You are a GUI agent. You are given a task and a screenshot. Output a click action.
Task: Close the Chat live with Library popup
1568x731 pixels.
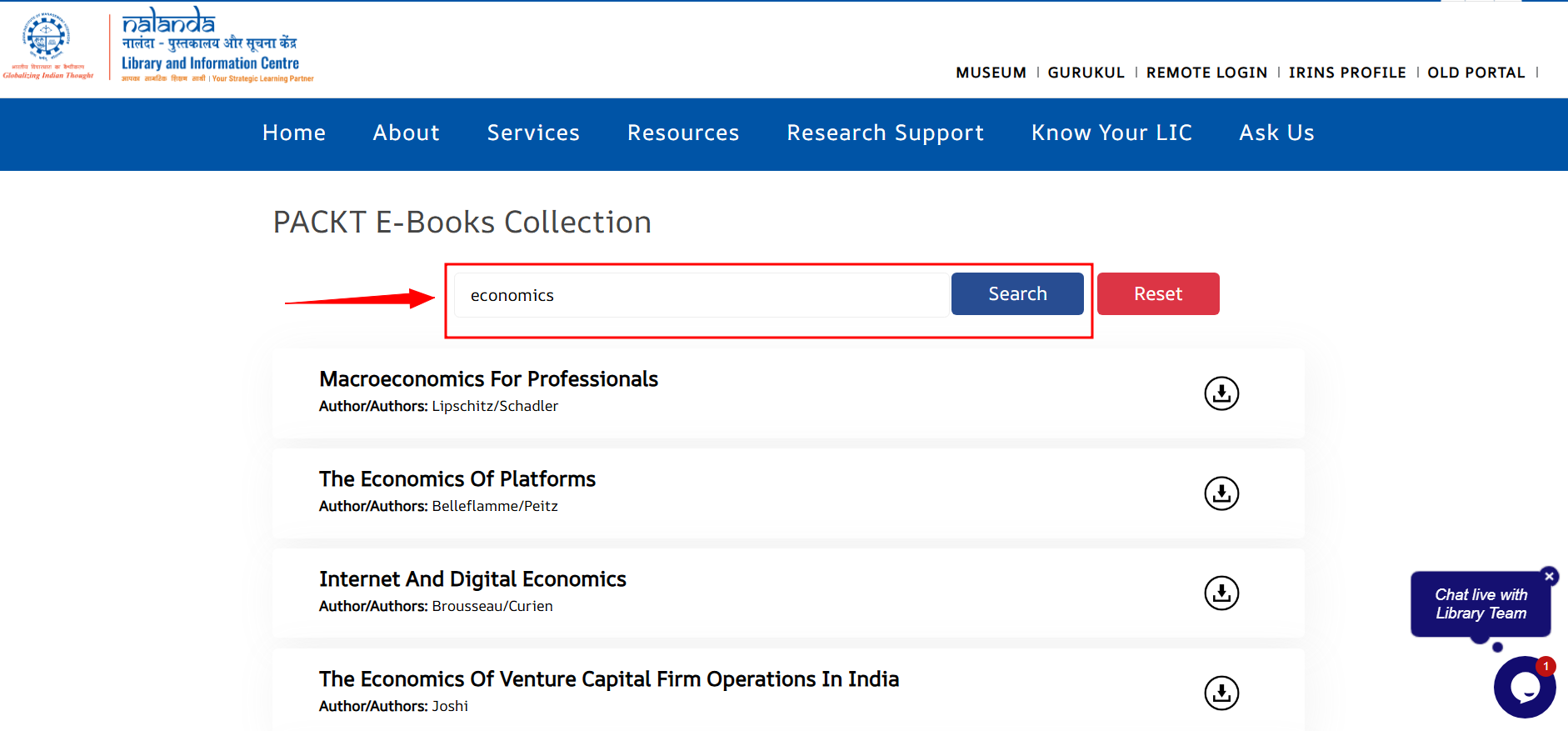click(1549, 576)
